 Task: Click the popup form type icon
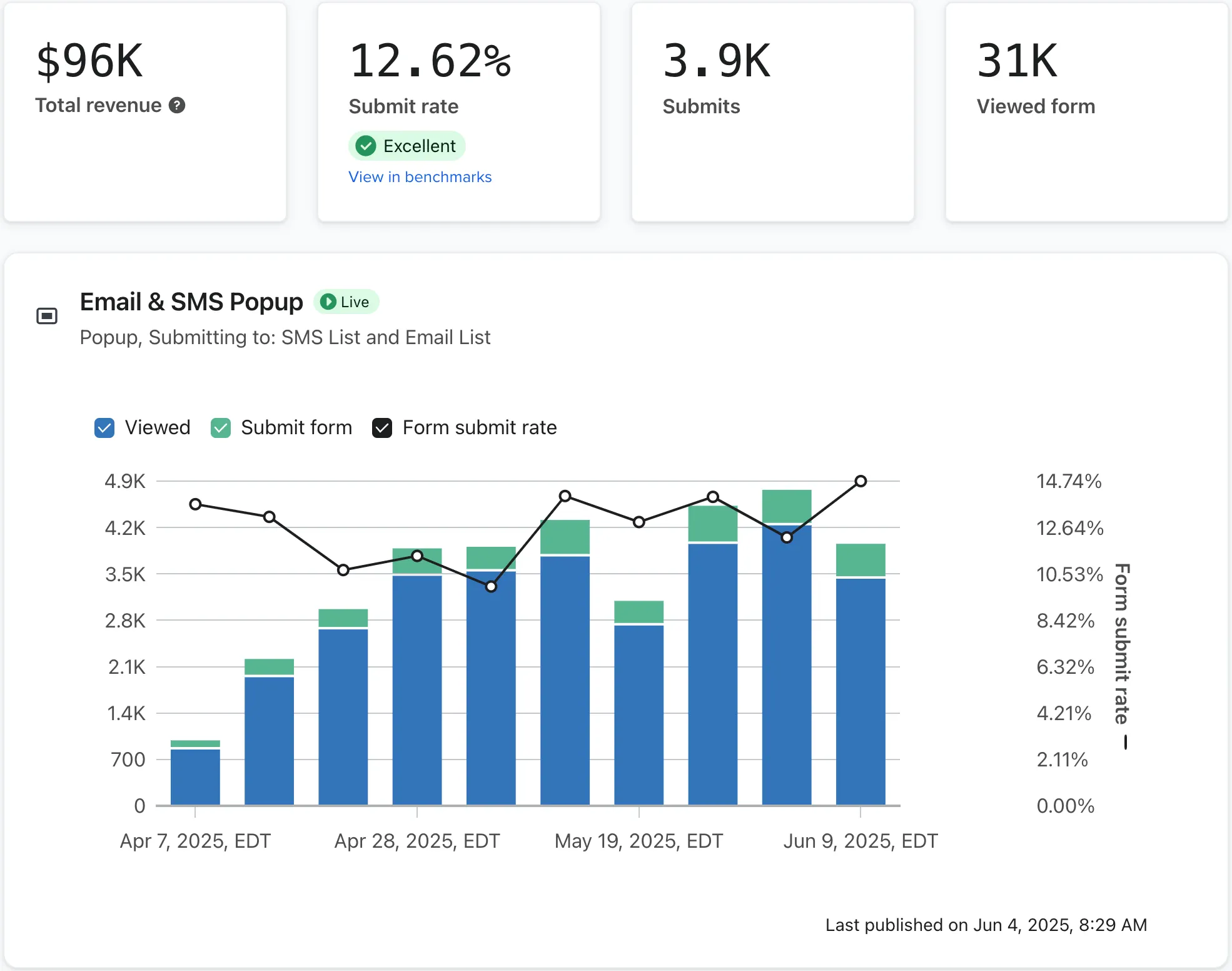click(47, 317)
